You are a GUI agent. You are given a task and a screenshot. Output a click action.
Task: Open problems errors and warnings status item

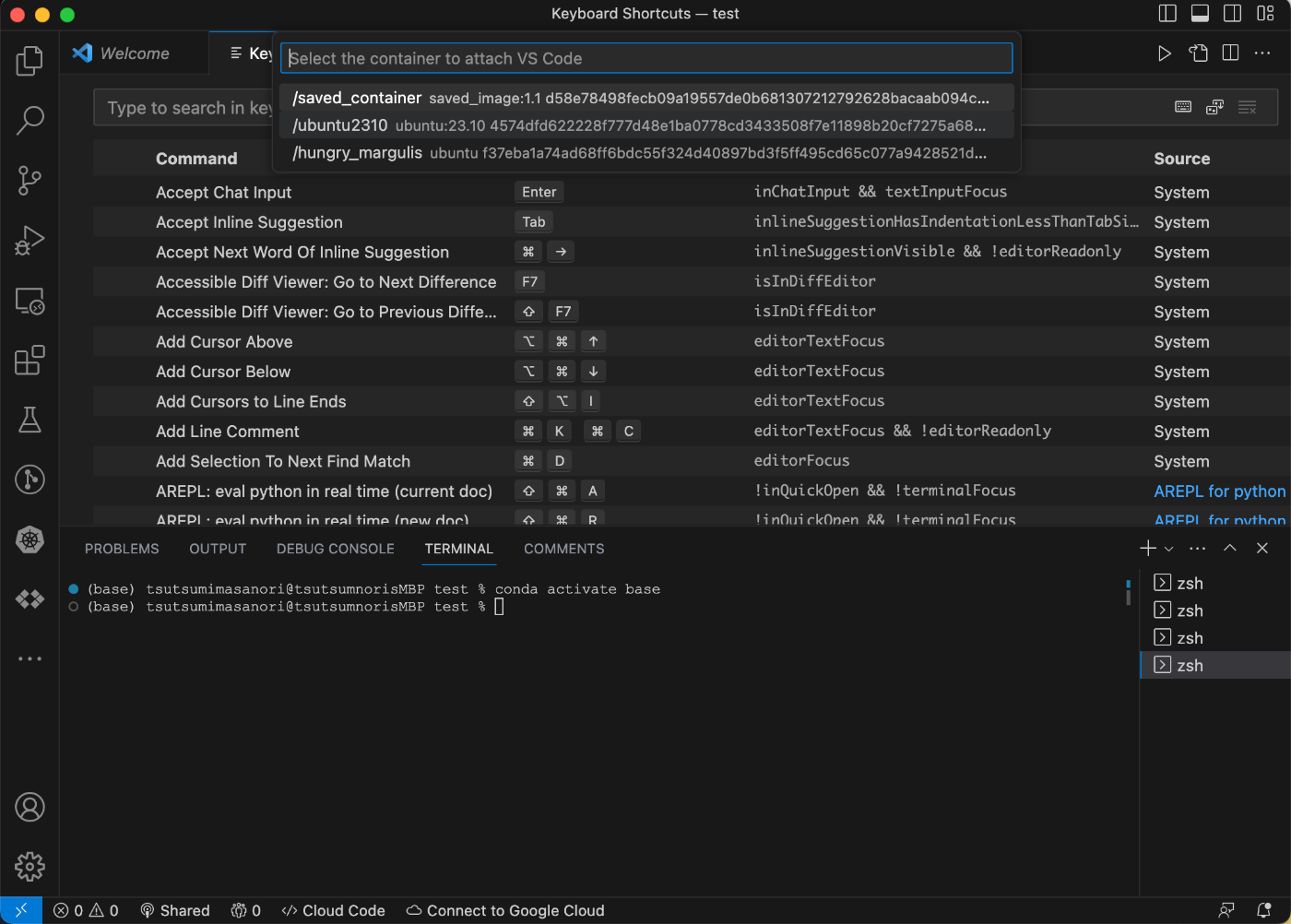[86, 910]
